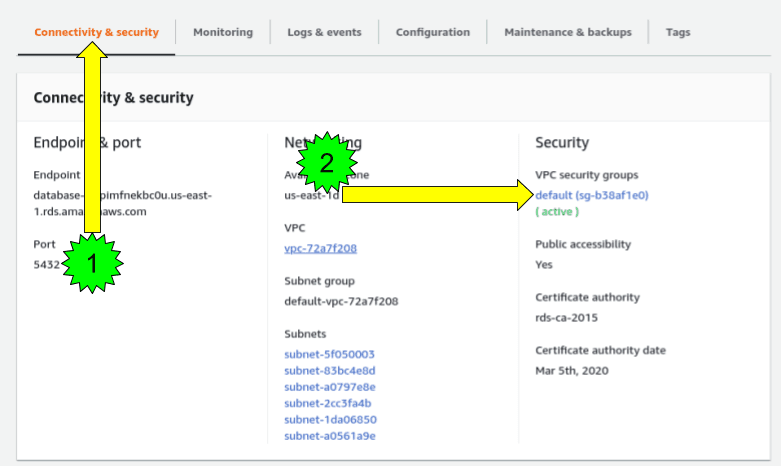Click the subnet-a0797e8e link

coord(329,386)
